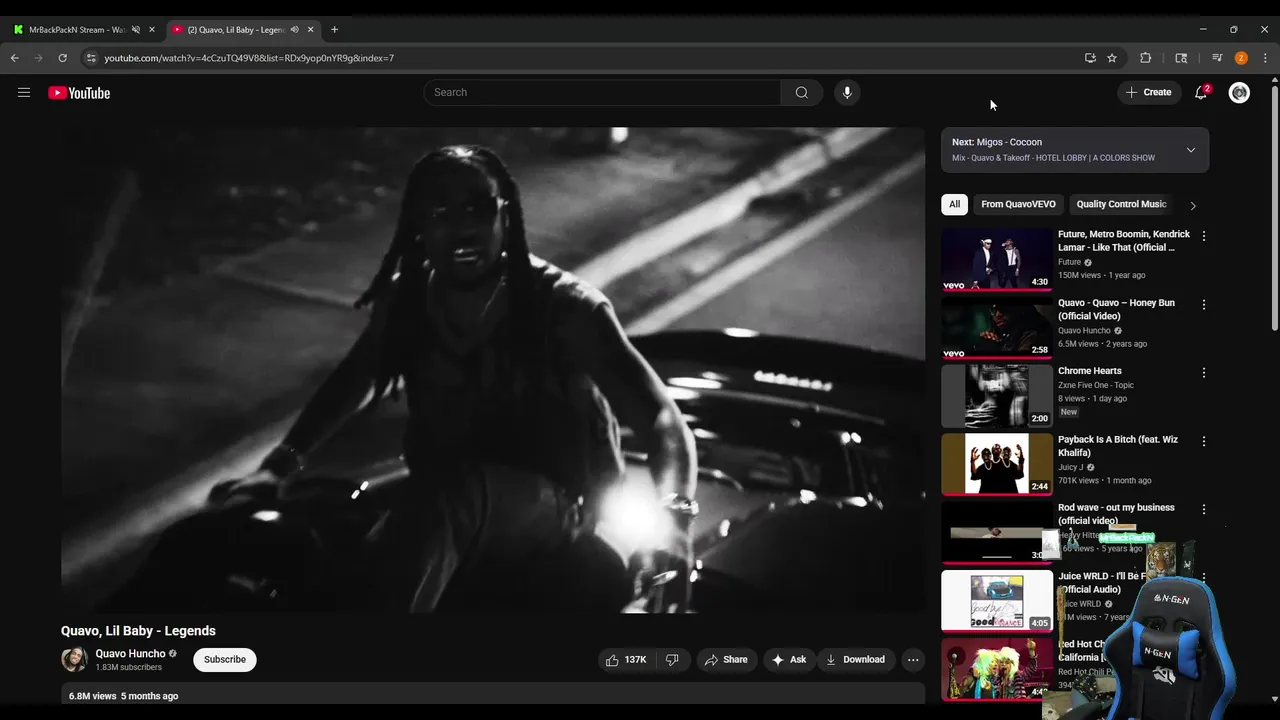Image resolution: width=1280 pixels, height=720 pixels.
Task: Click the search magnifier button
Action: 802,92
